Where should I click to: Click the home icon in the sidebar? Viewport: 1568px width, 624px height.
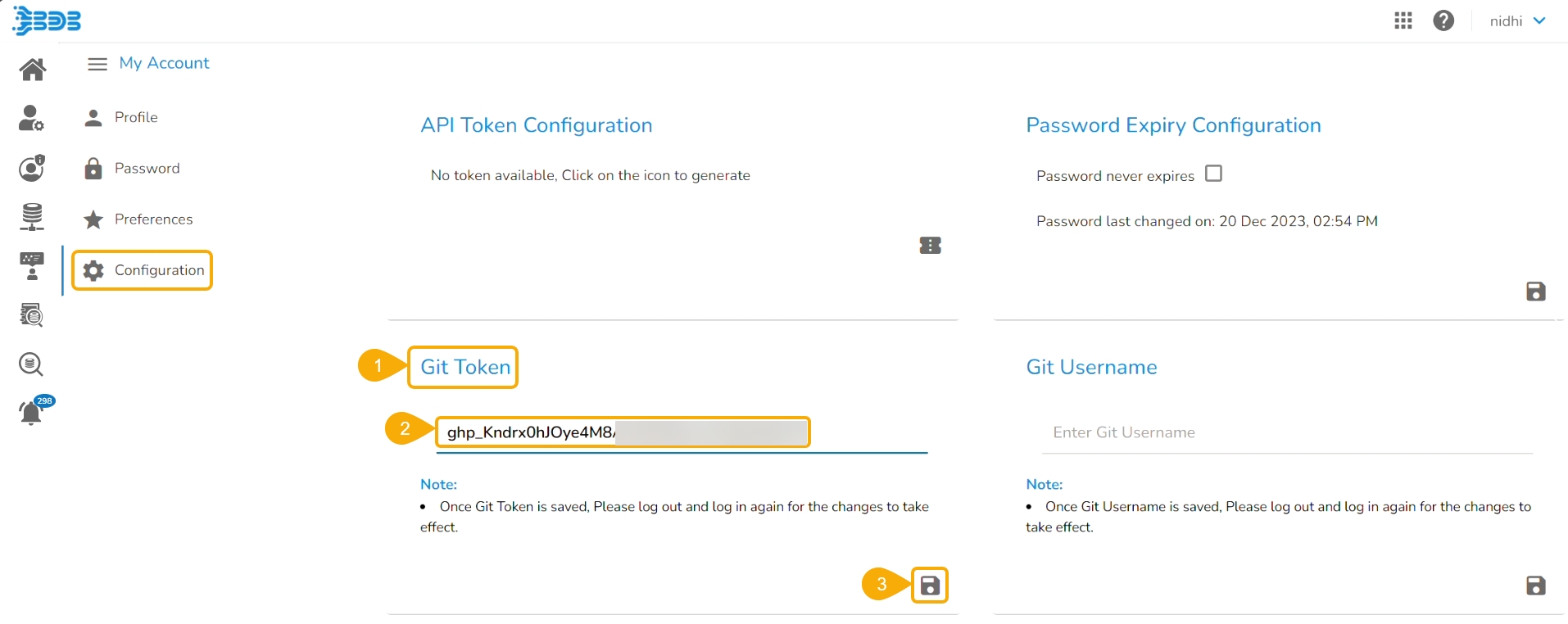click(33, 70)
